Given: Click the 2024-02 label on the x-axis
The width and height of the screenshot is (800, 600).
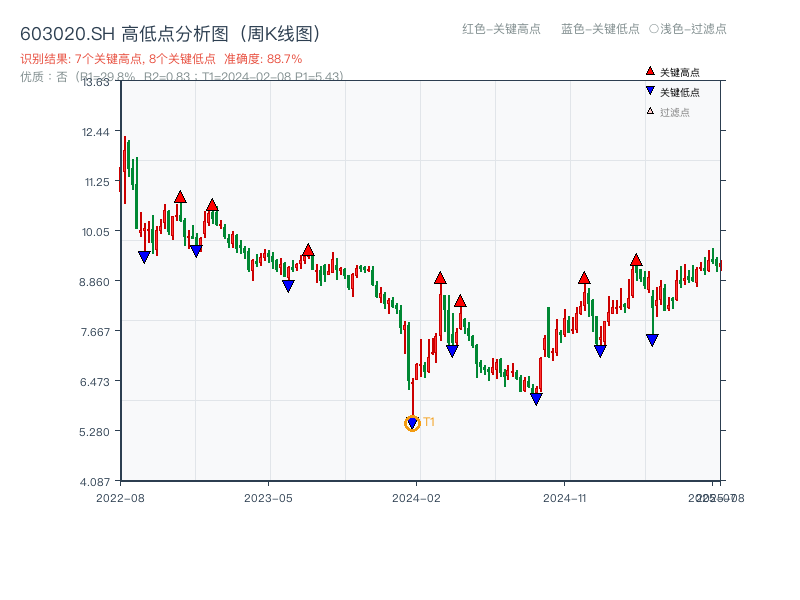Looking at the screenshot, I should (x=417, y=496).
